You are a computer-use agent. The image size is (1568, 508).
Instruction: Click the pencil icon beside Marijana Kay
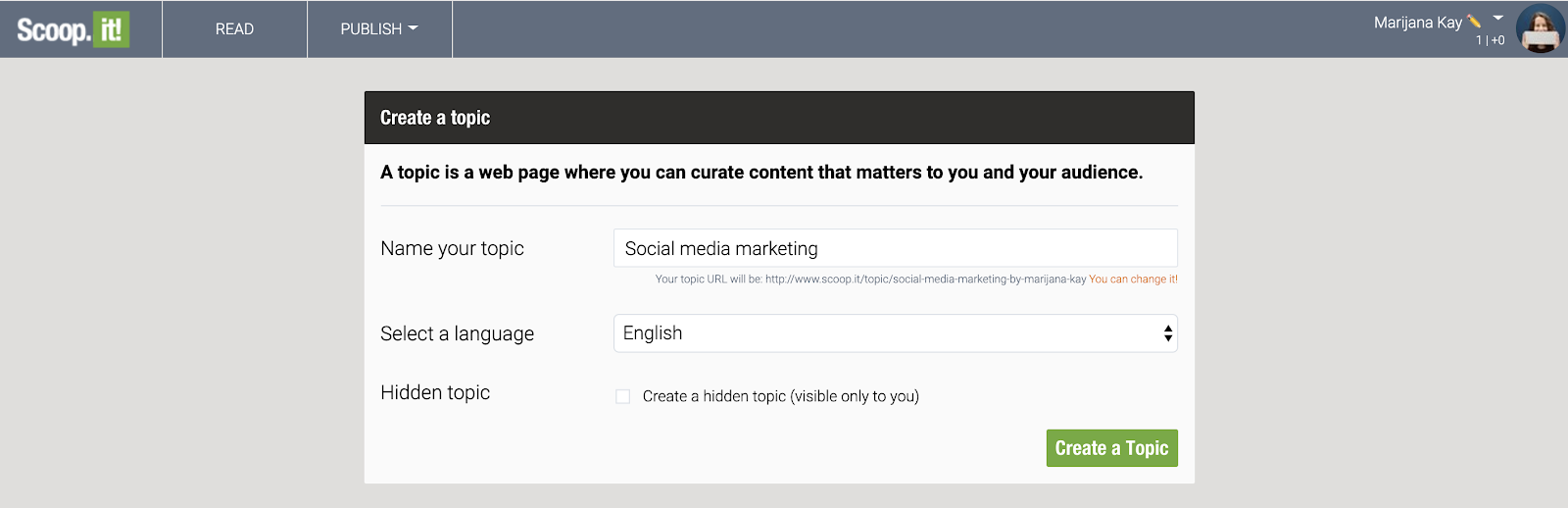(1474, 22)
